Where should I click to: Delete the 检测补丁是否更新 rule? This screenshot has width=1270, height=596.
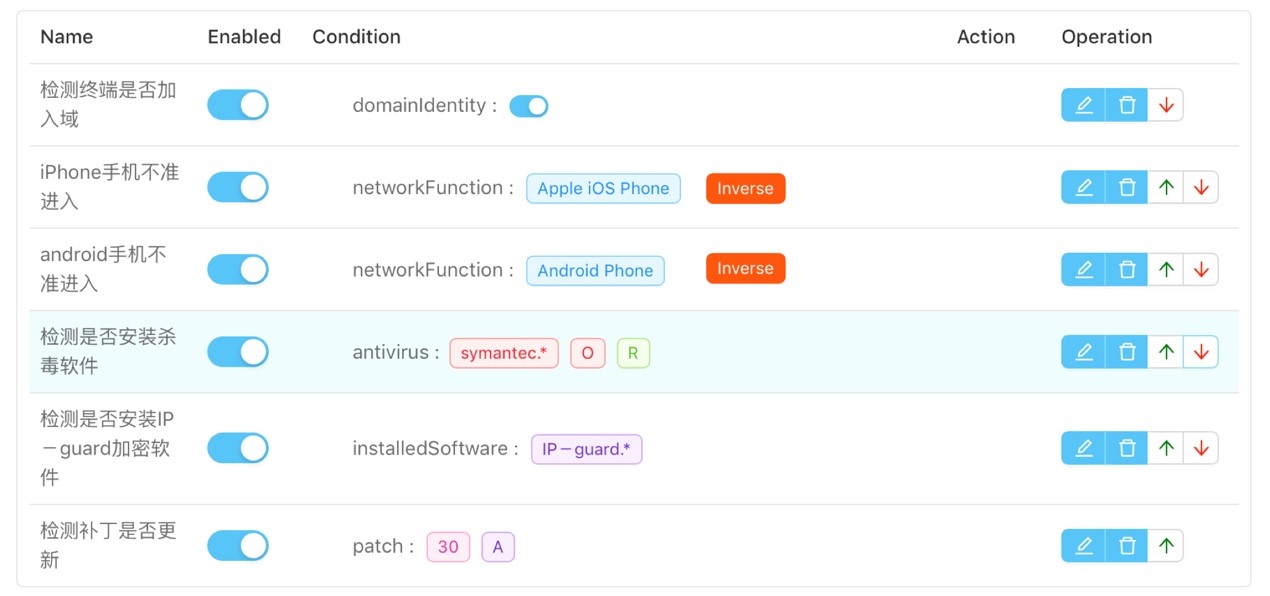1127,546
